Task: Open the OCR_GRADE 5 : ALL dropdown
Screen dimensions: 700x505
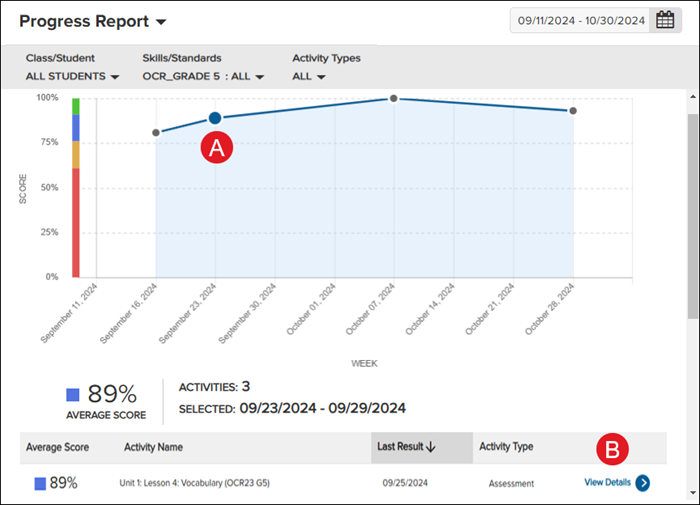Action: [203, 76]
